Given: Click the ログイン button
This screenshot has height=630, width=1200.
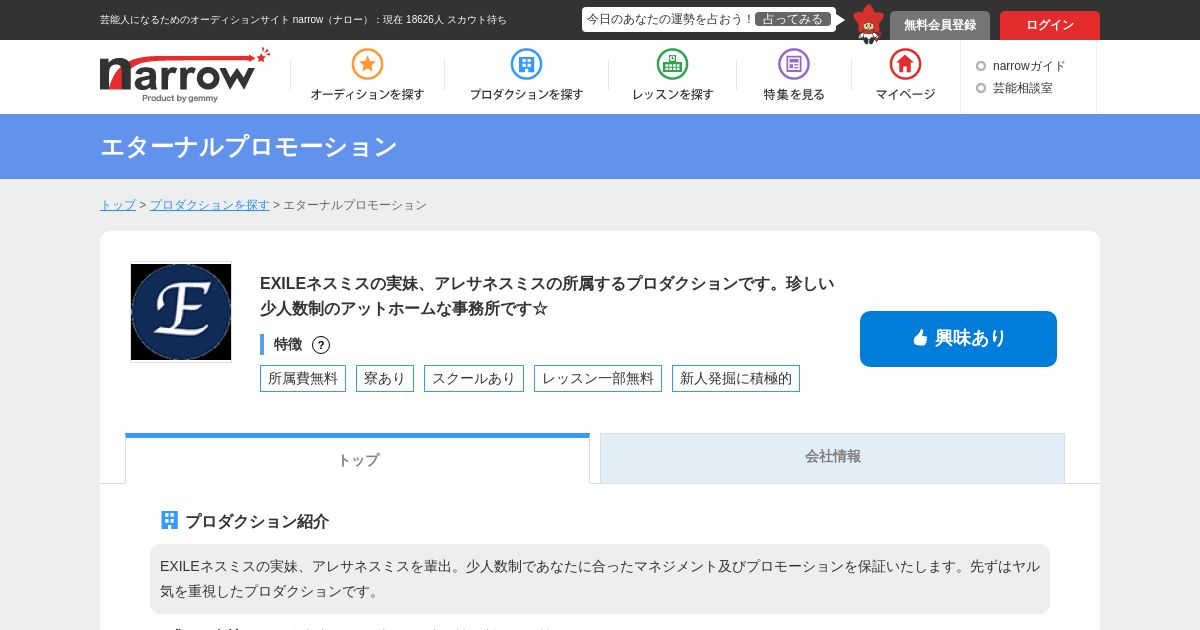Looking at the screenshot, I should 1050,25.
